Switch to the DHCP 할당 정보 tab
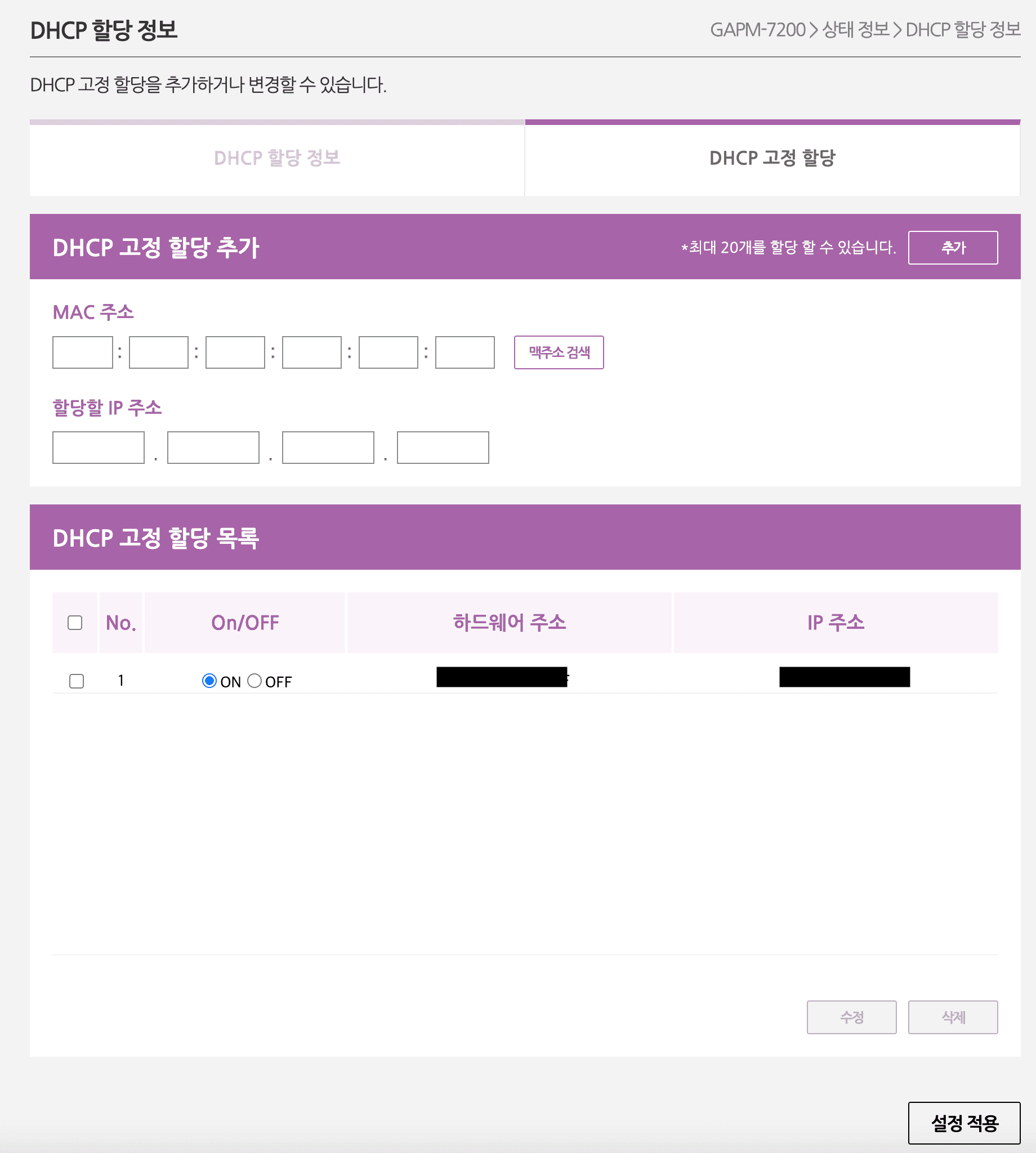1036x1153 pixels. click(276, 158)
